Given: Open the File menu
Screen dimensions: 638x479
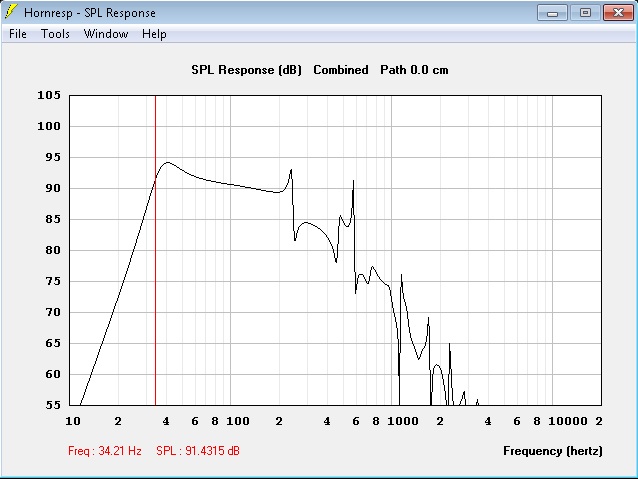Looking at the screenshot, I should click(18, 34).
